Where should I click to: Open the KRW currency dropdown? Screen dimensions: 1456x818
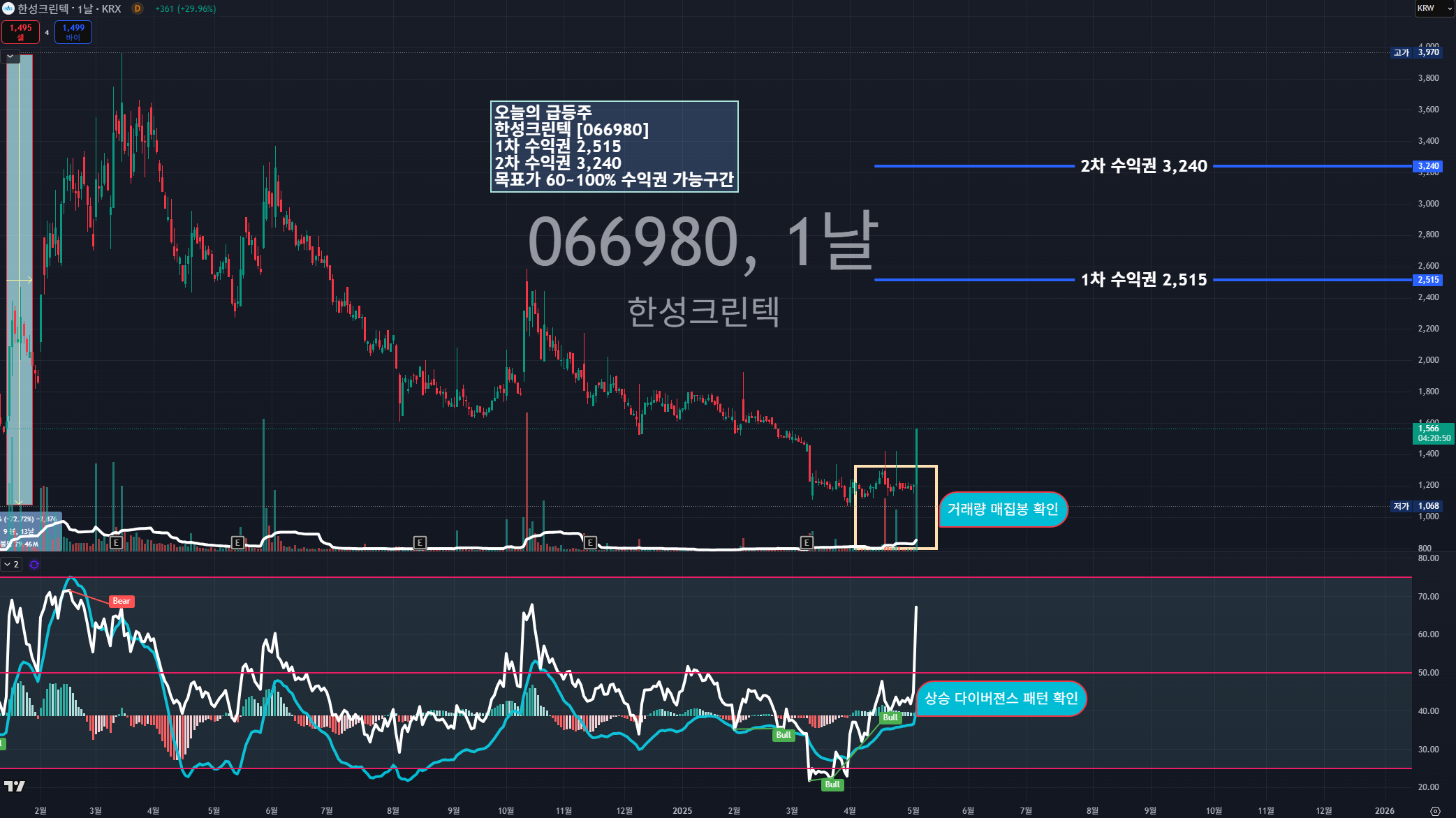pyautogui.click(x=1434, y=8)
